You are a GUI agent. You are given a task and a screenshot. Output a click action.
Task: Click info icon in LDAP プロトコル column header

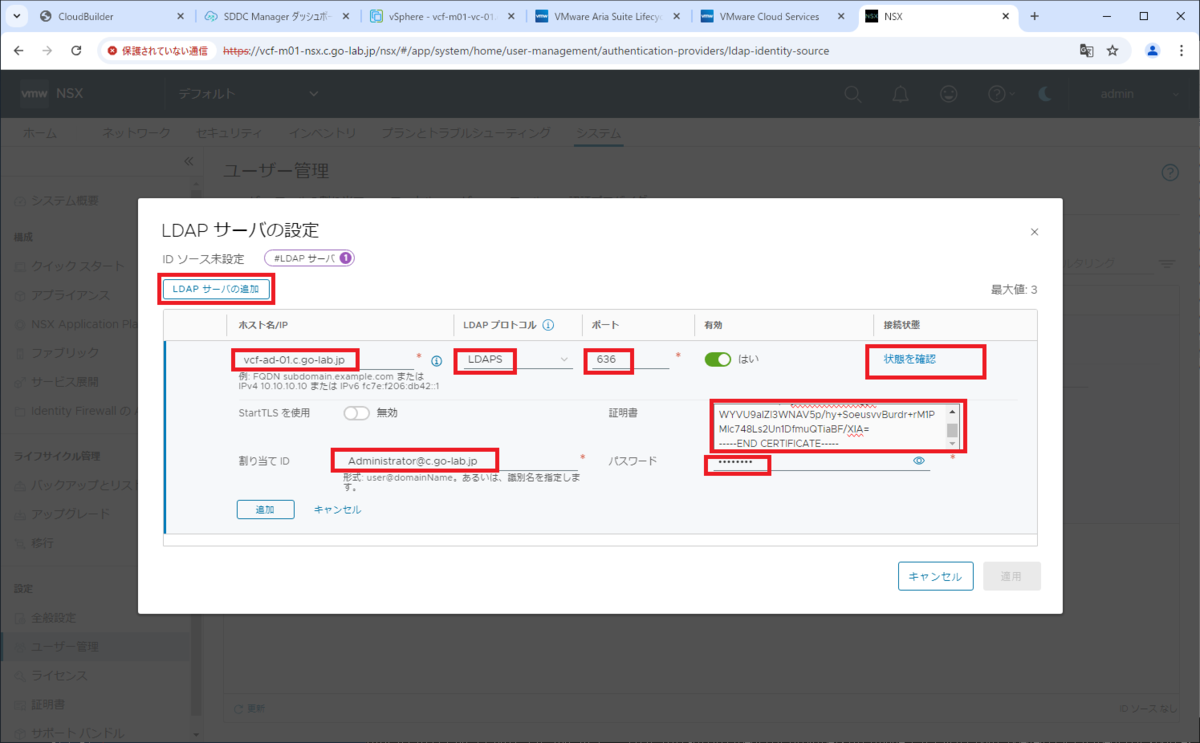[x=549, y=325]
